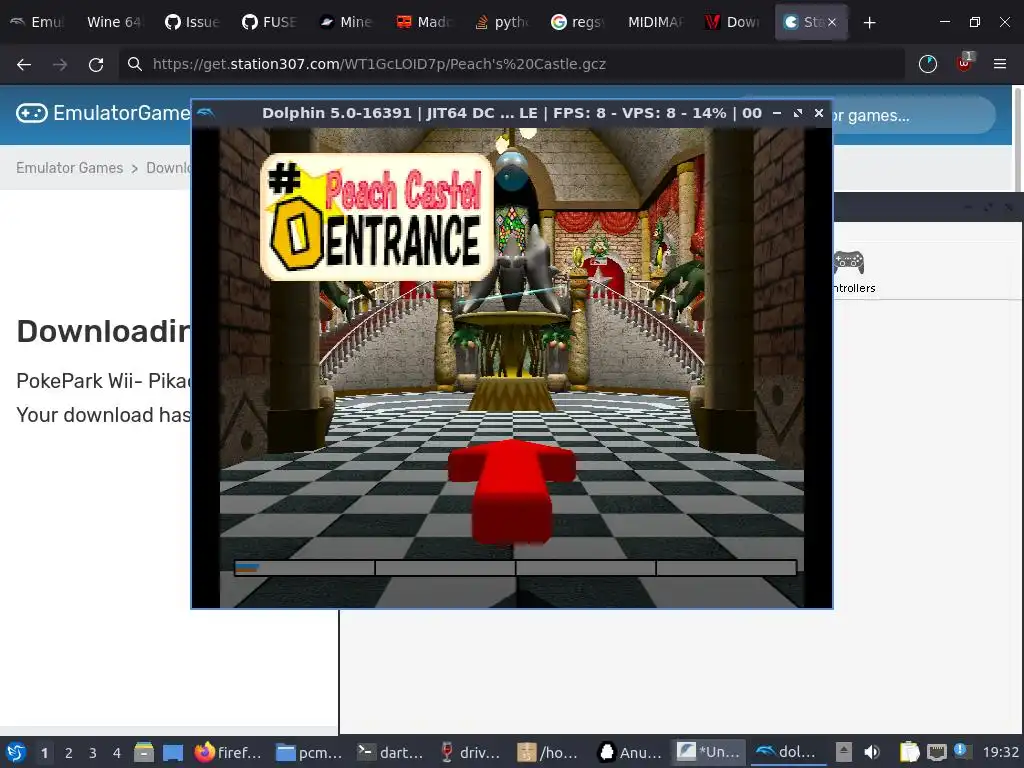Screen dimensions: 1024x768
Task: Reload the page with the refresh icon
Action: (96, 64)
